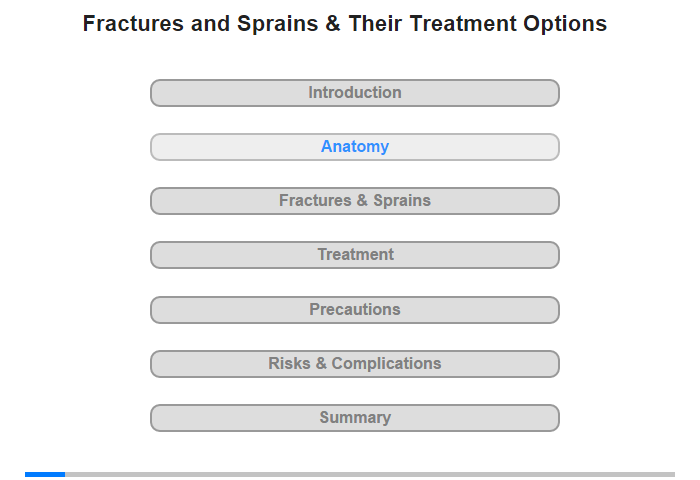
Task: Click the page title heading
Action: (x=345, y=23)
